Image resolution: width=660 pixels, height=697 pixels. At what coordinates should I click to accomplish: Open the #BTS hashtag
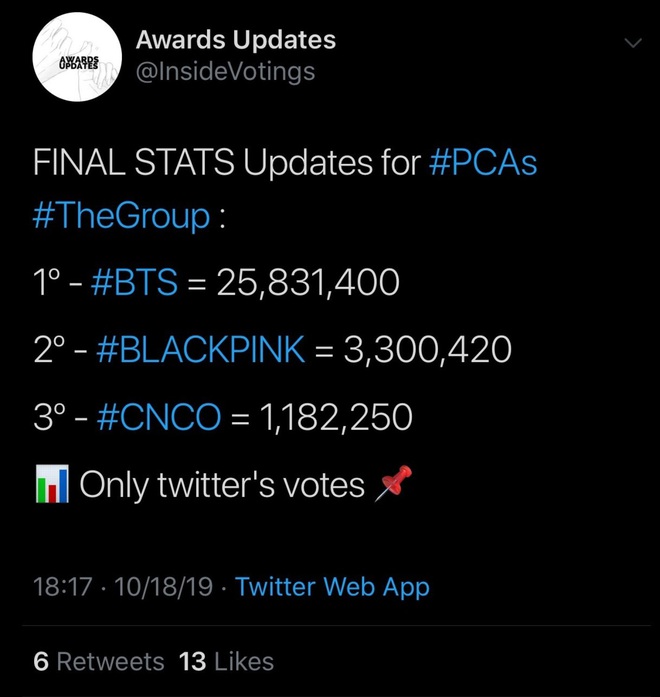(134, 282)
